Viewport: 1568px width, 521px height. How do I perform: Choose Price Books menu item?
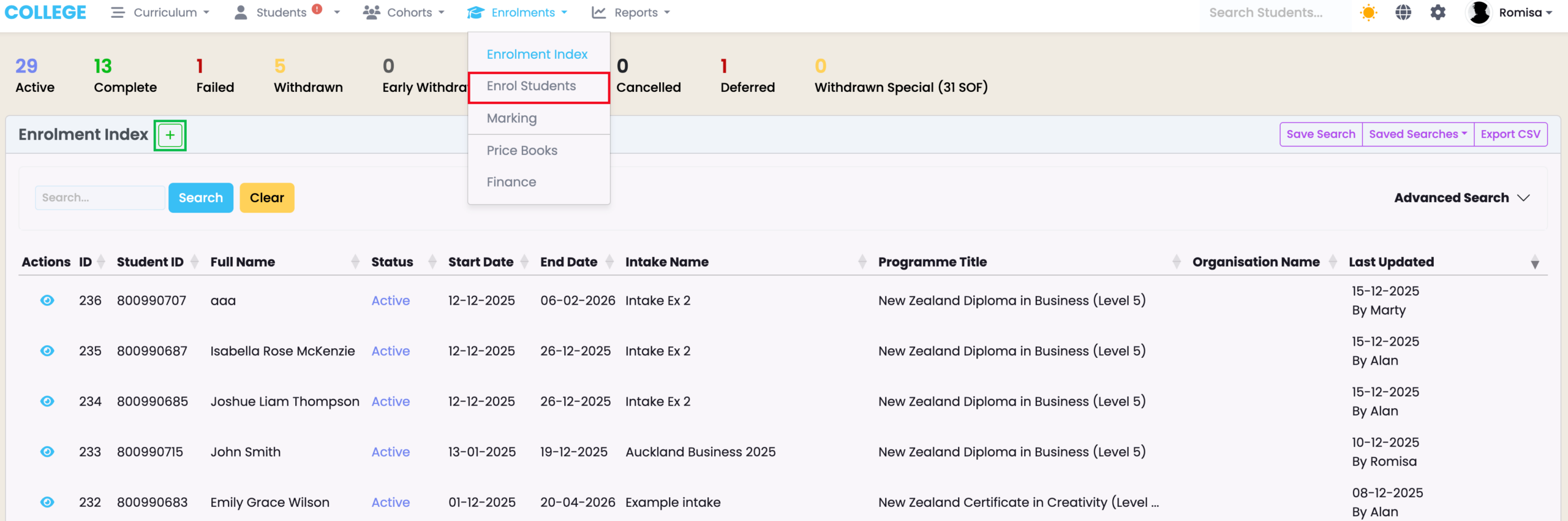click(522, 151)
